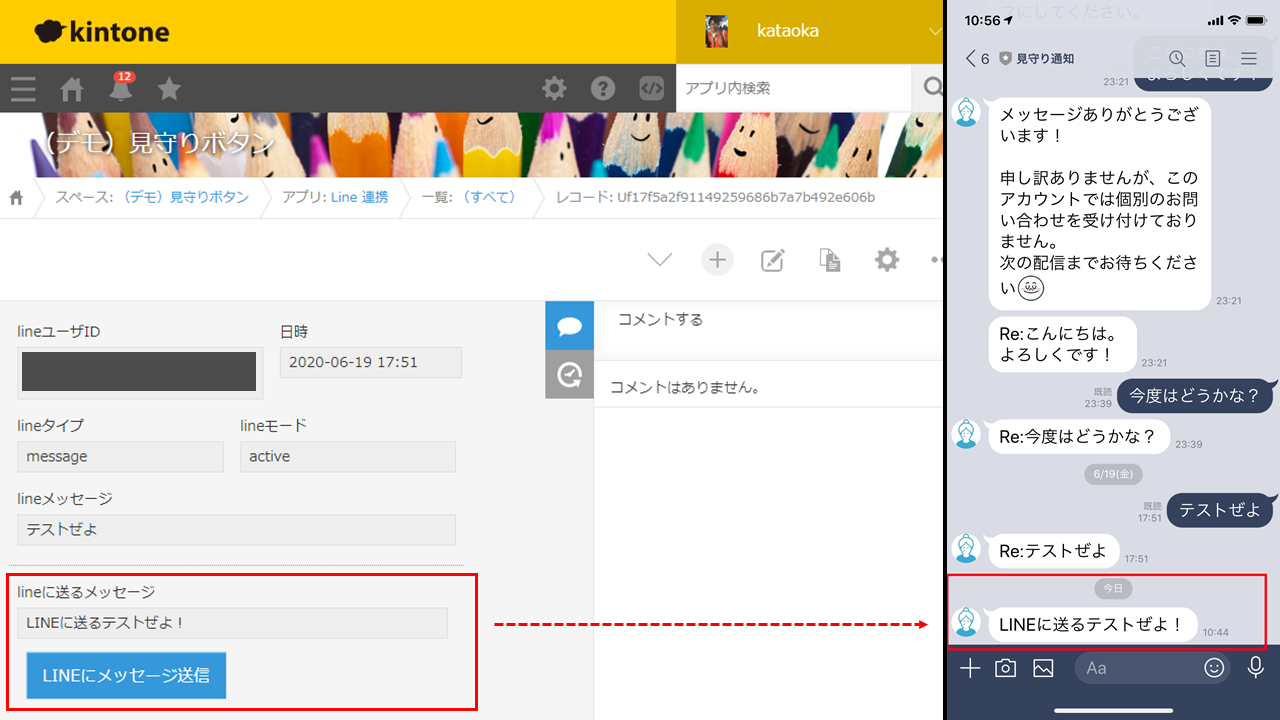
Task: Tap the plus icon in LINE input bar
Action: (x=969, y=668)
